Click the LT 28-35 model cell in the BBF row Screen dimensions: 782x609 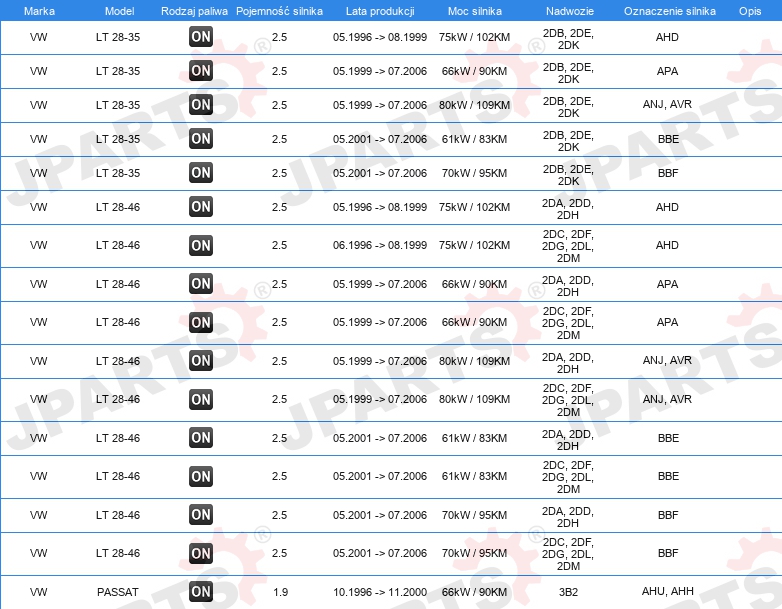coord(118,173)
